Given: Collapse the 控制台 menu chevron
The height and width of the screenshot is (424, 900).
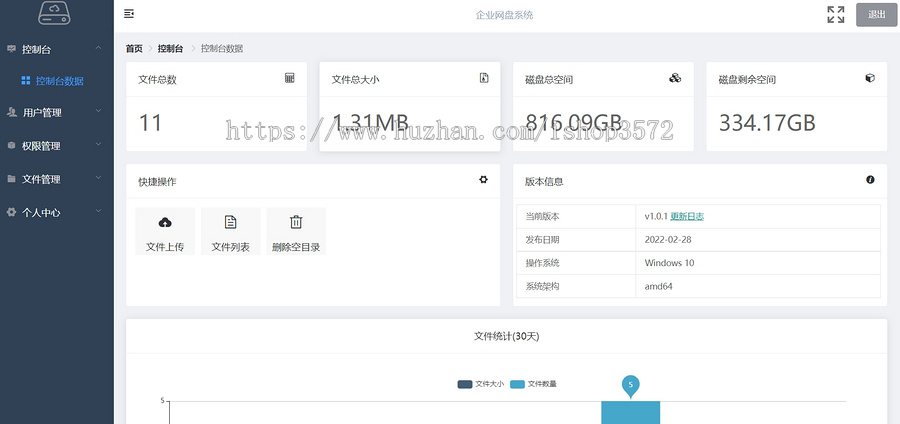Looking at the screenshot, I should (98, 48).
